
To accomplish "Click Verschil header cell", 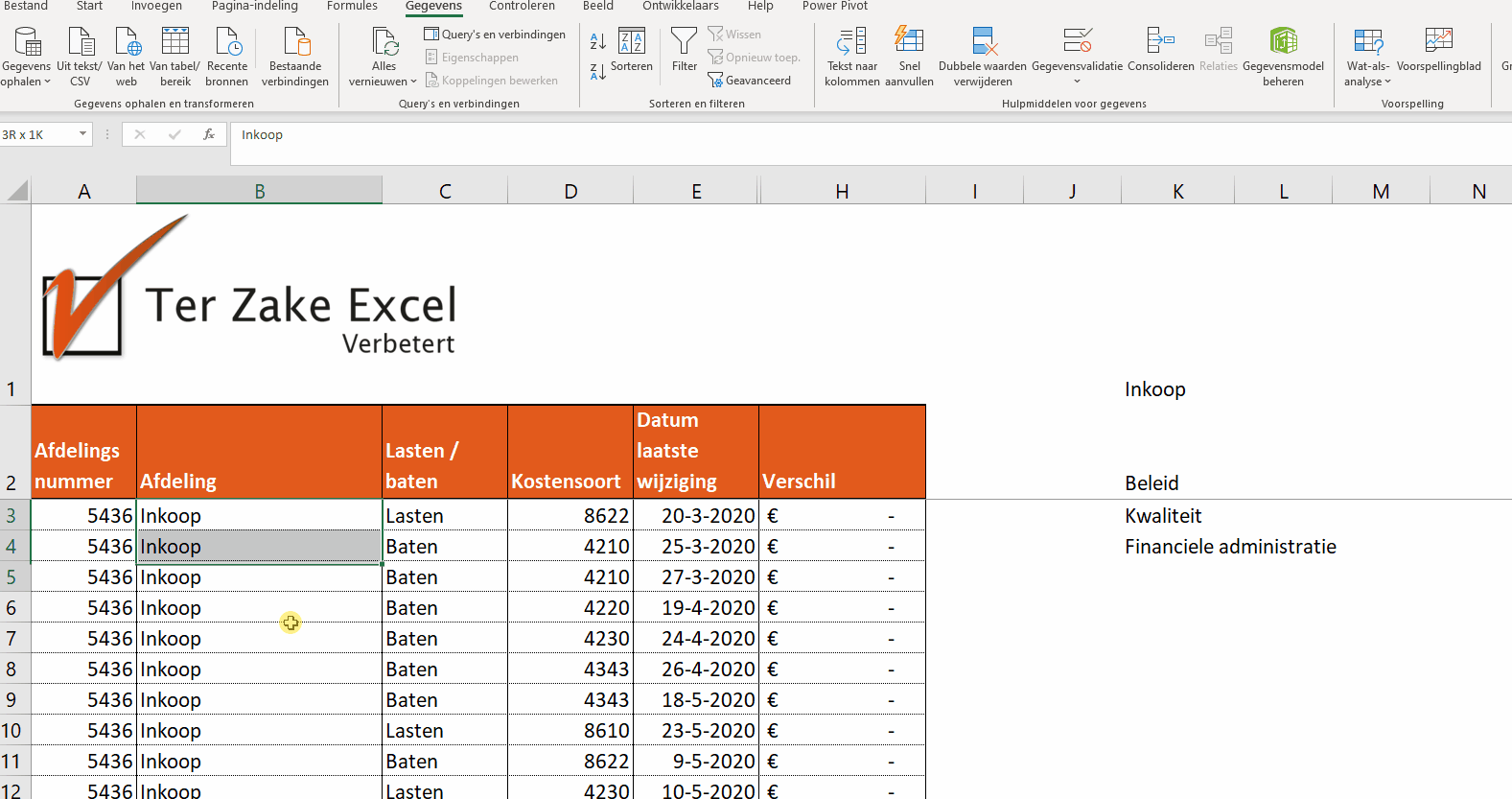I will click(842, 452).
